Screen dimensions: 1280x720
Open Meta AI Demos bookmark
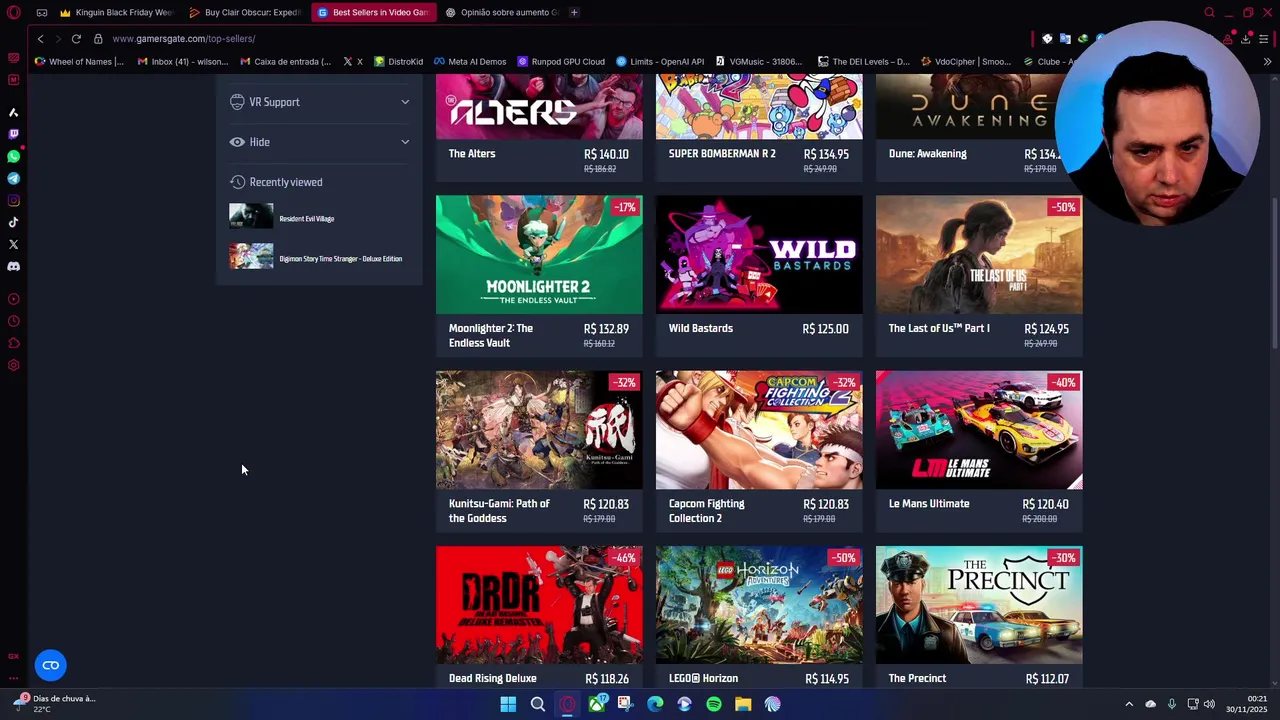click(470, 61)
